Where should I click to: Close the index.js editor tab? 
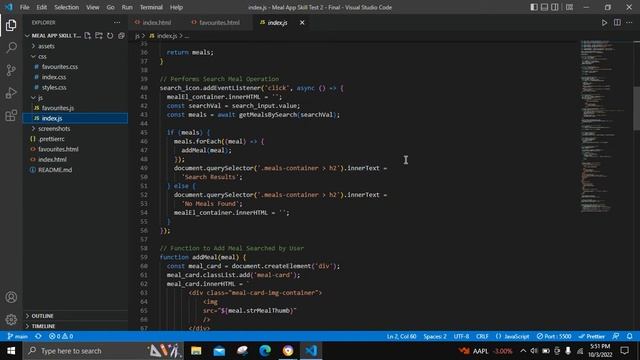(302, 22)
